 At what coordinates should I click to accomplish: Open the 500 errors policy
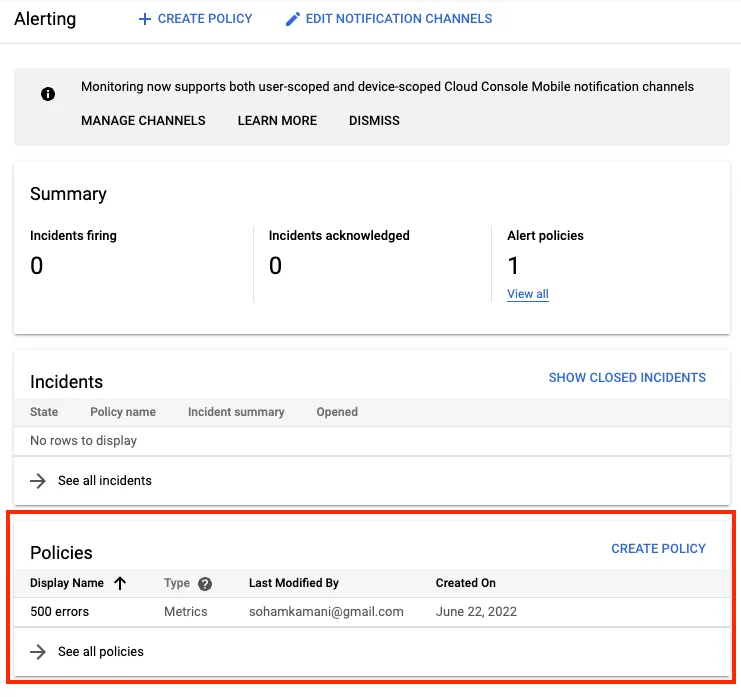click(x=58, y=612)
